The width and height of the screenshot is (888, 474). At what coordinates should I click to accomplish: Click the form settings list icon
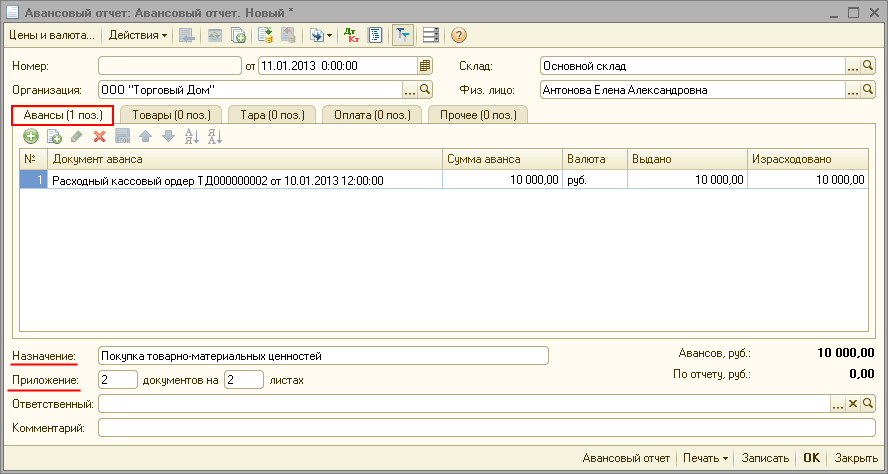[x=431, y=35]
